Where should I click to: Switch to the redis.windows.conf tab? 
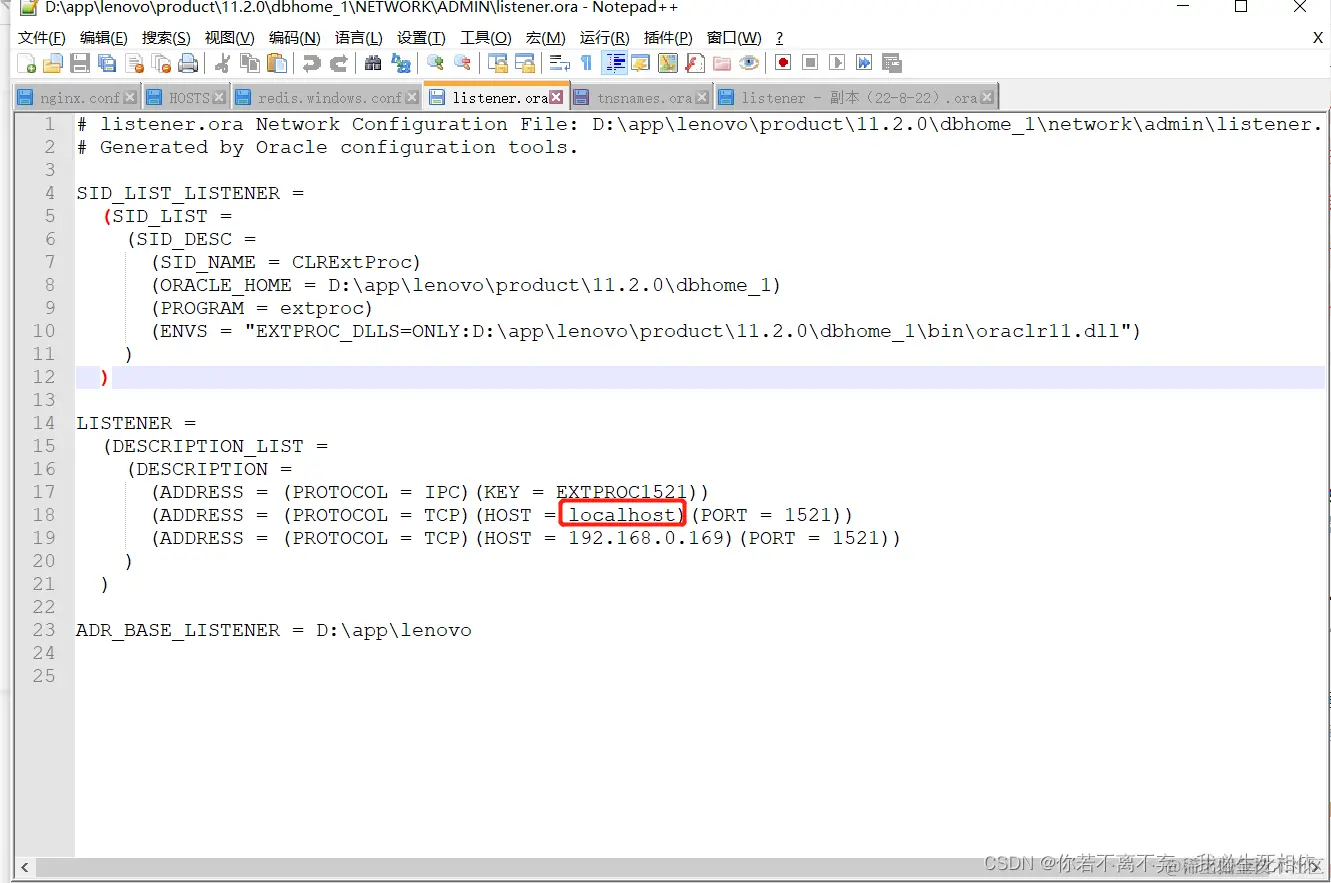pos(329,98)
